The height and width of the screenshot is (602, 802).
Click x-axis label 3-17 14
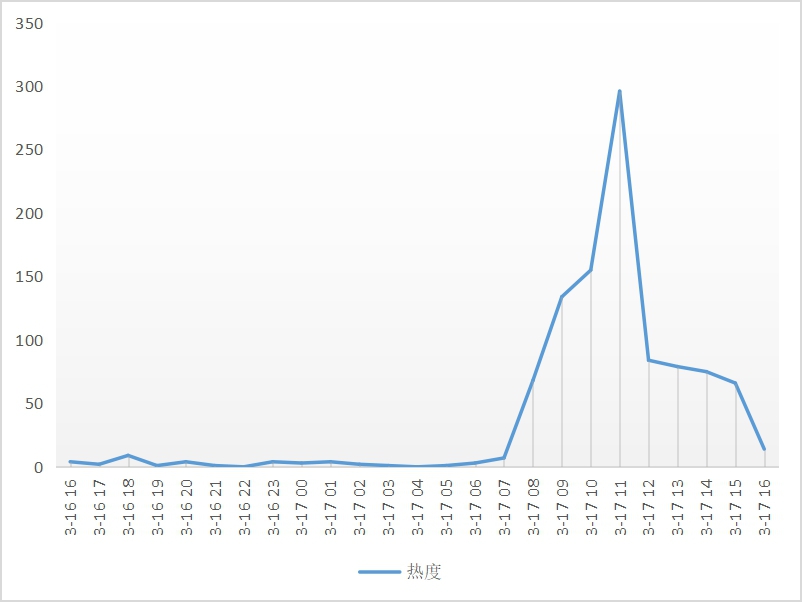pyautogui.click(x=707, y=507)
